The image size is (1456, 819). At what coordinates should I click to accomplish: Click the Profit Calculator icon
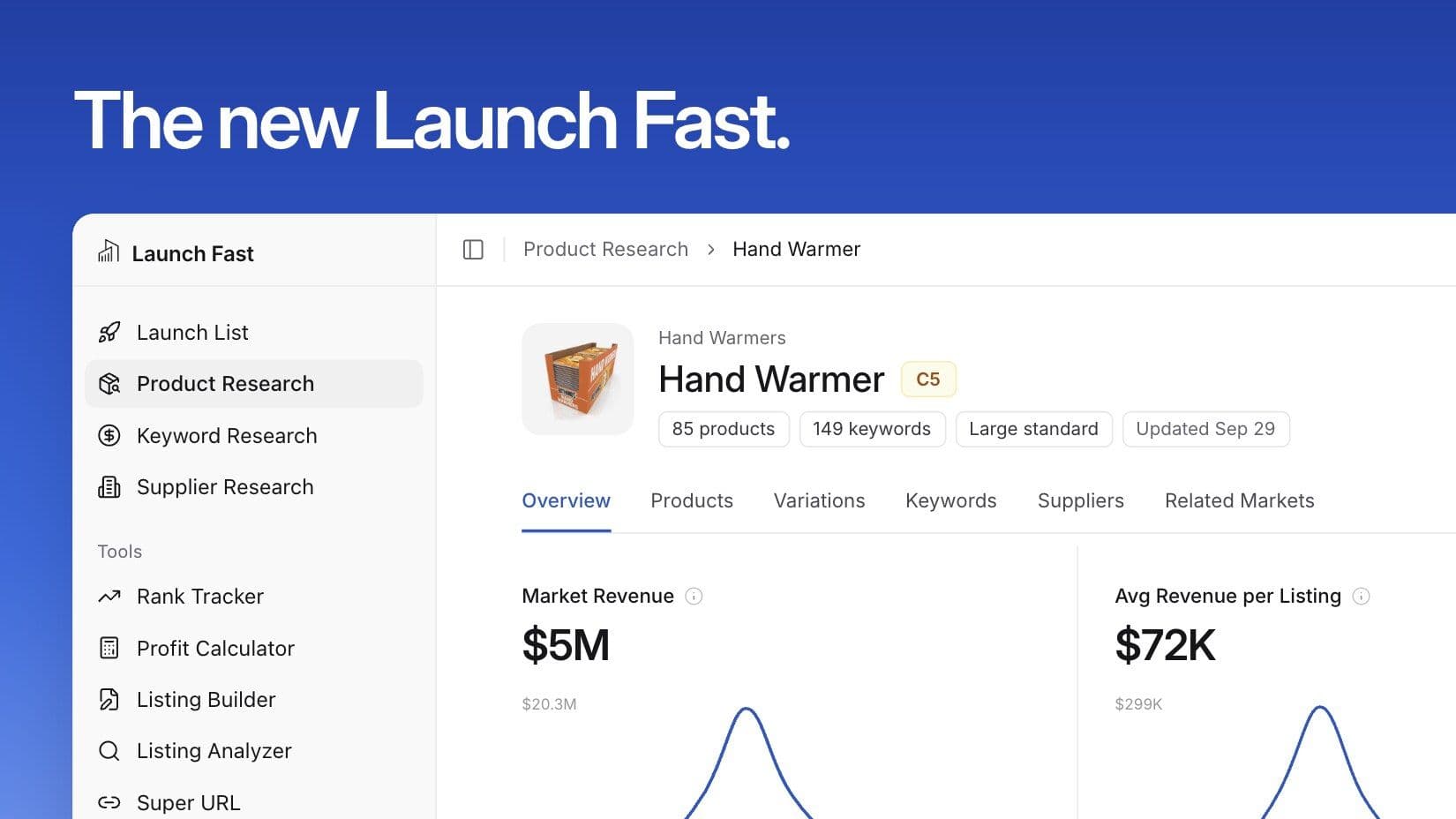pos(109,648)
